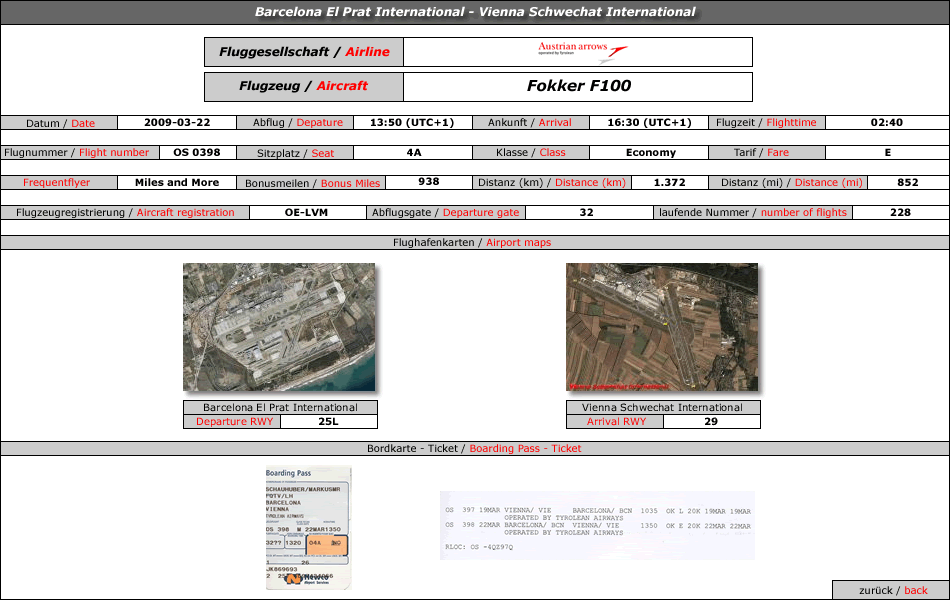Viewport: 950px width, 600px height.
Task: Click the Ankunft / Arrival label
Action: click(530, 122)
